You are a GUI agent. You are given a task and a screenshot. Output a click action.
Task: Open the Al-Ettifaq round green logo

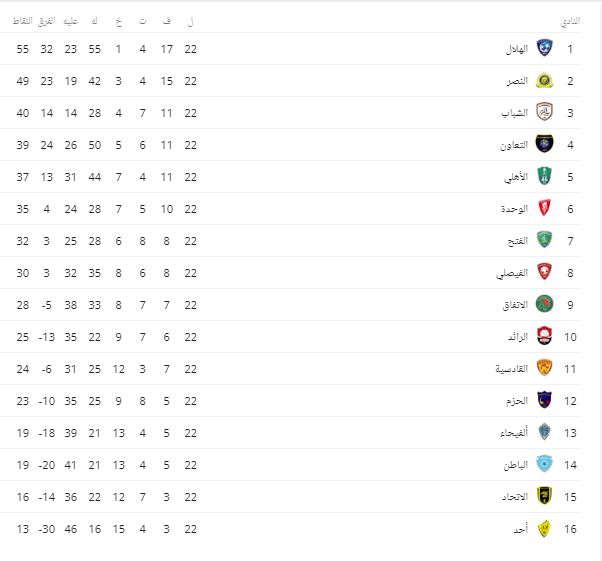[x=544, y=304]
